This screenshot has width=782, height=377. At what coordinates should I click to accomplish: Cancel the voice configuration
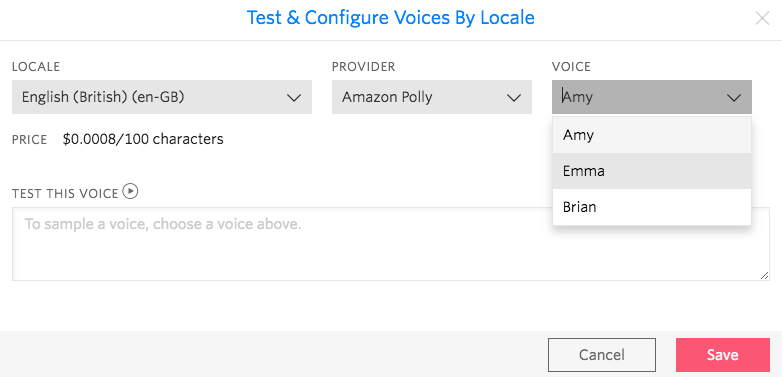pyautogui.click(x=602, y=355)
